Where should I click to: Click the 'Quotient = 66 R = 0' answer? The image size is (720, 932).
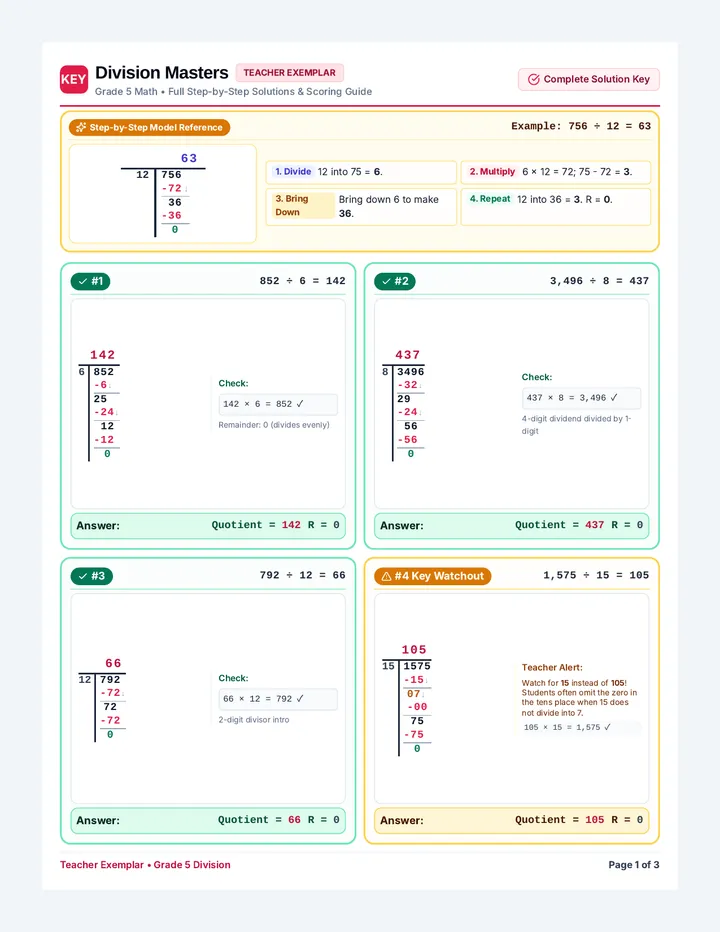278,820
